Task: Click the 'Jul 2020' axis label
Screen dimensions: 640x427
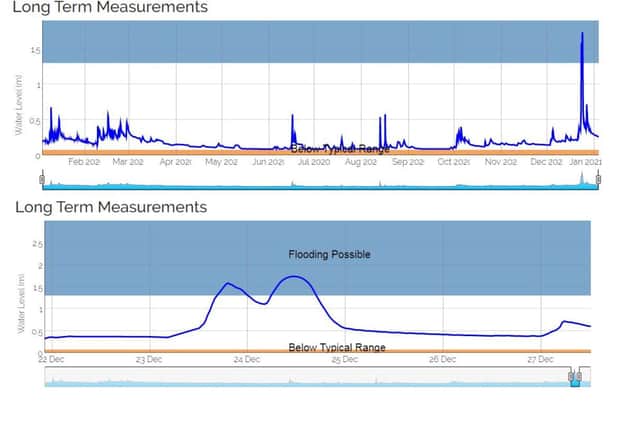Action: click(313, 162)
